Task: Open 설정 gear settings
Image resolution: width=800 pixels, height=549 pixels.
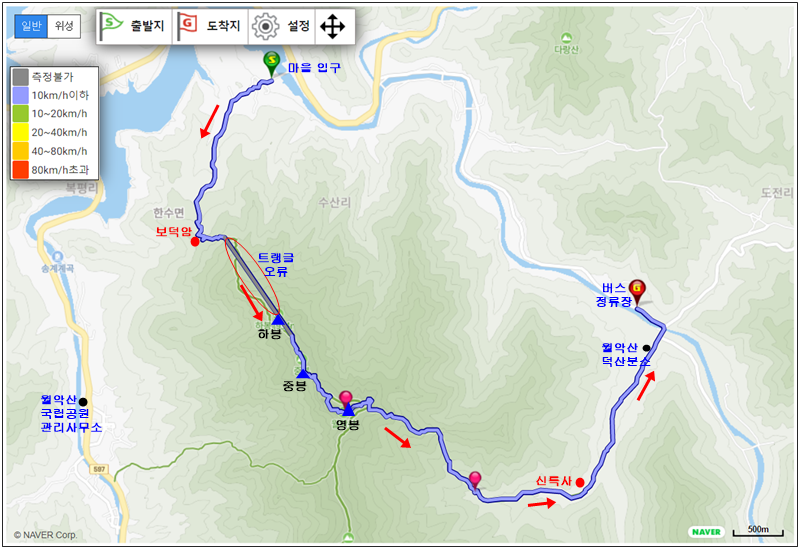Action: point(281,26)
